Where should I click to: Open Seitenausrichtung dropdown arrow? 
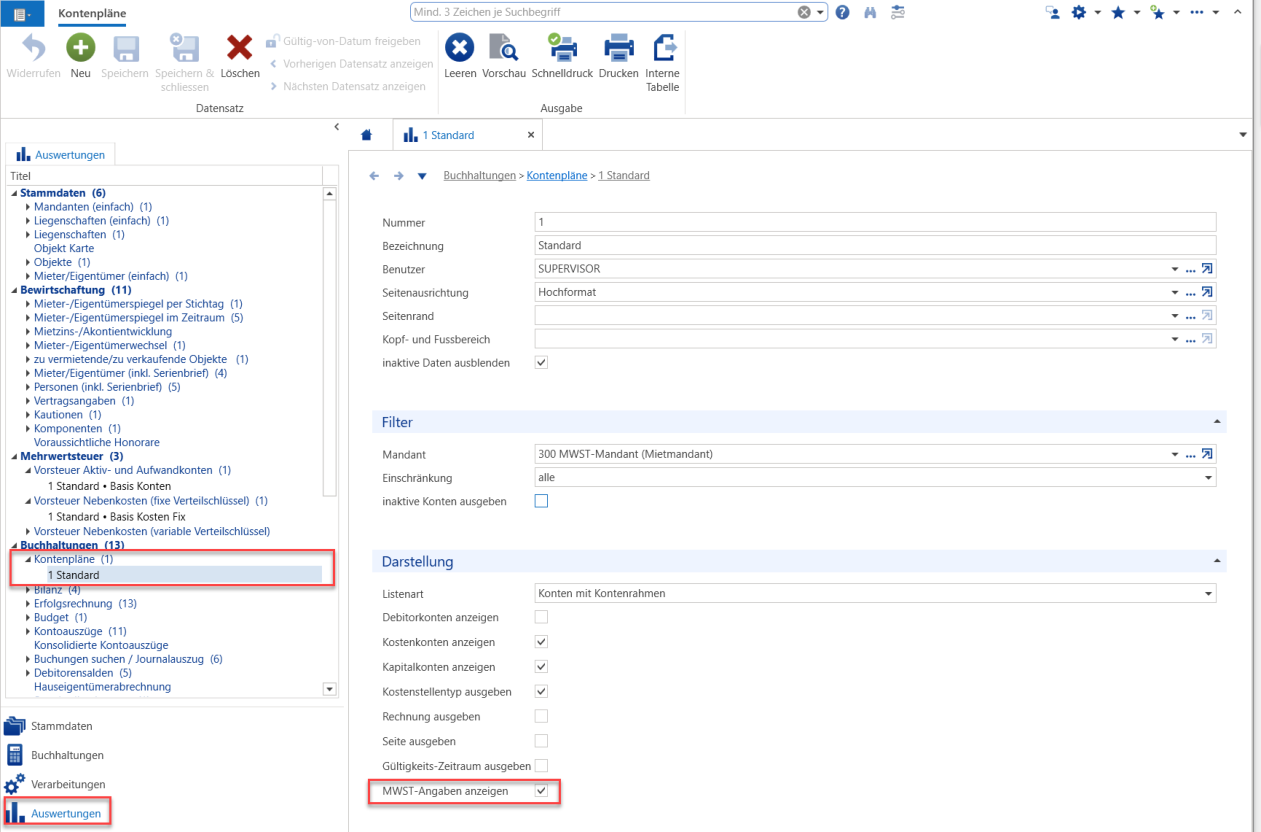click(1176, 293)
